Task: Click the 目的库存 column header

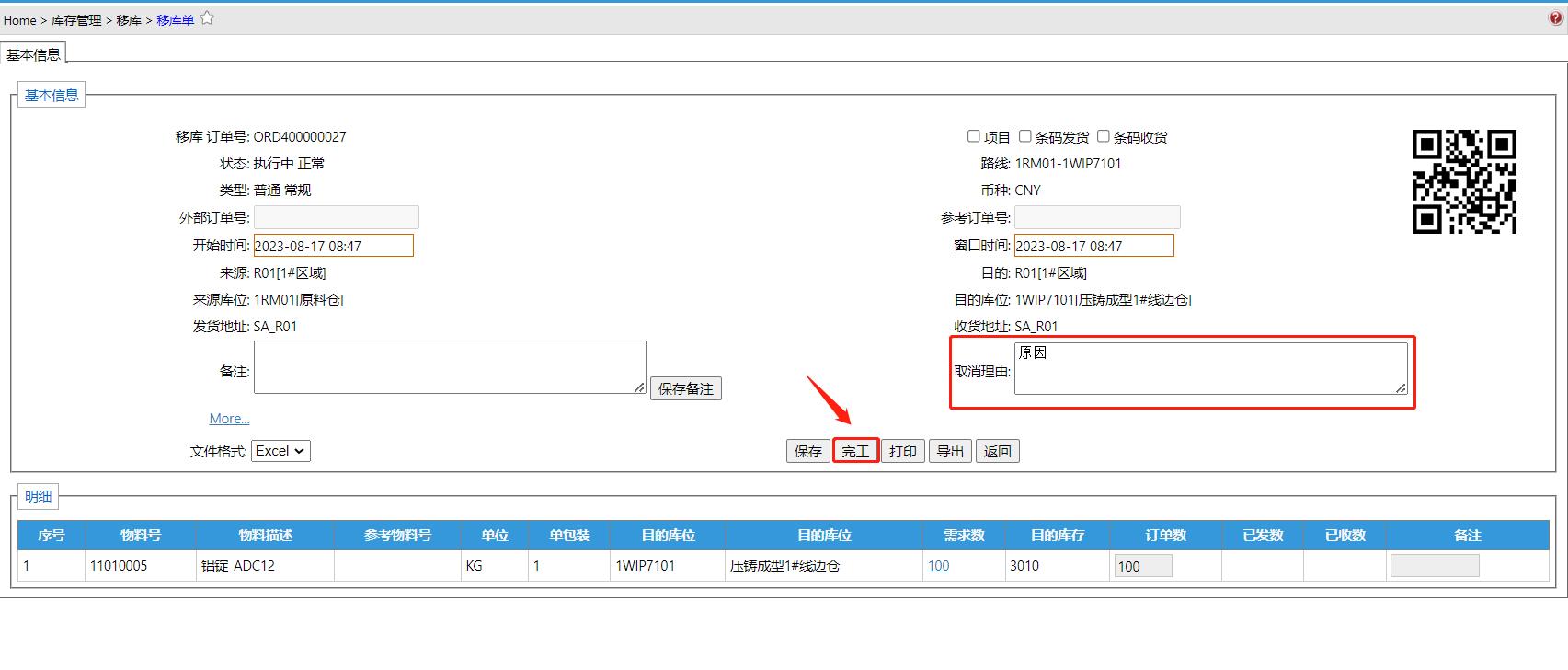Action: pos(1058,536)
